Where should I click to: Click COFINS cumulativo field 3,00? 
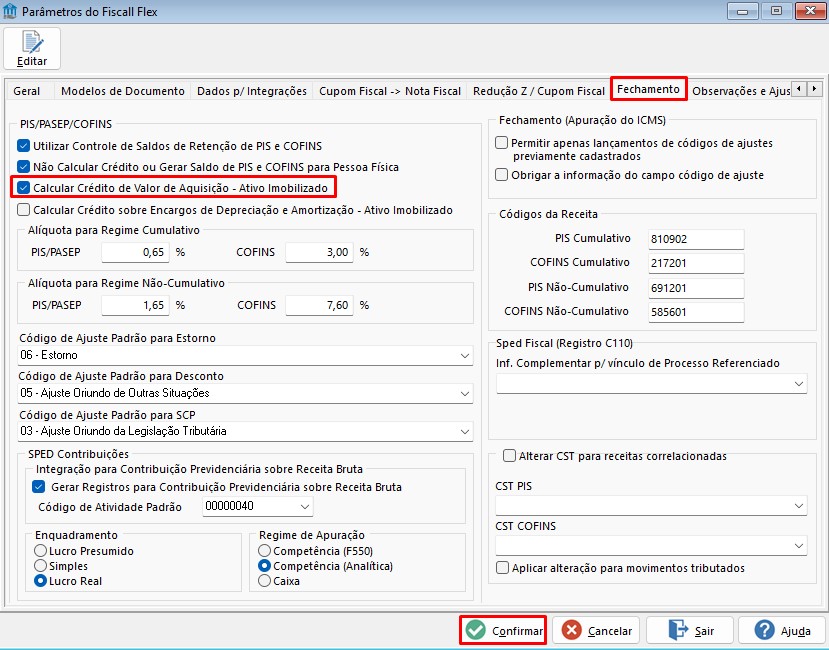tap(319, 252)
